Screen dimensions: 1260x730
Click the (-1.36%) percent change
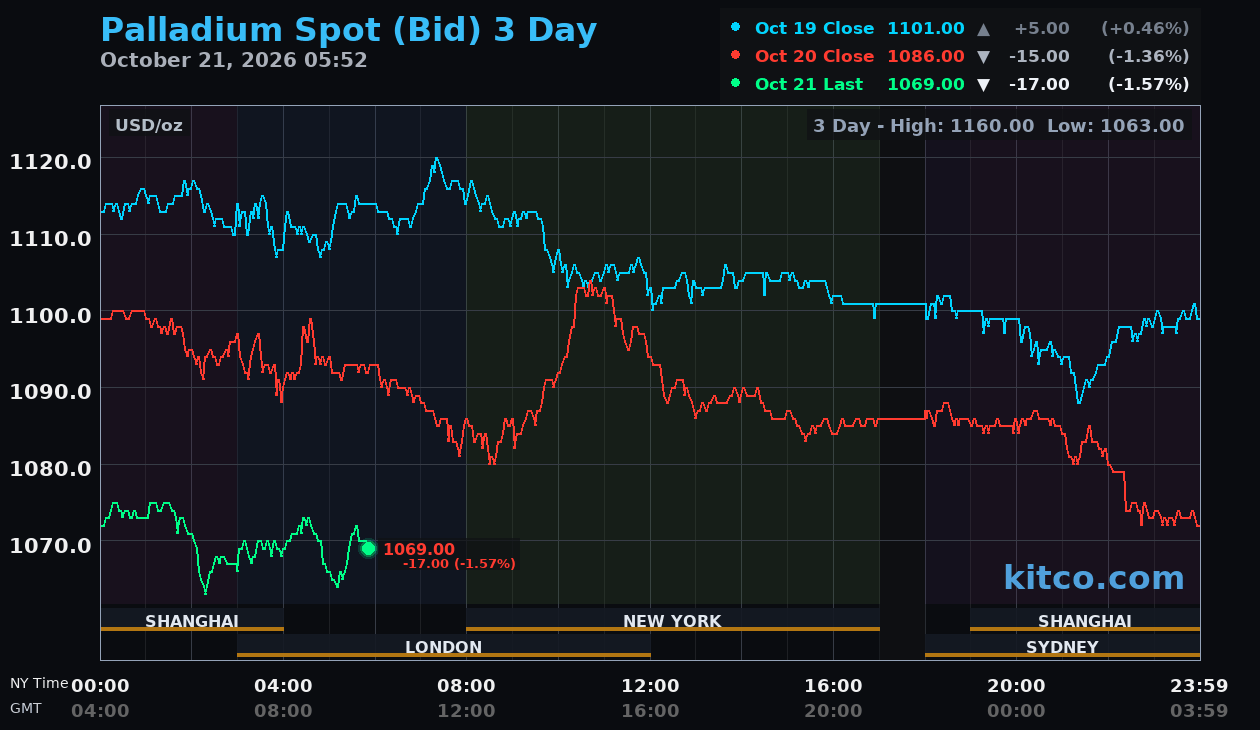[1148, 57]
